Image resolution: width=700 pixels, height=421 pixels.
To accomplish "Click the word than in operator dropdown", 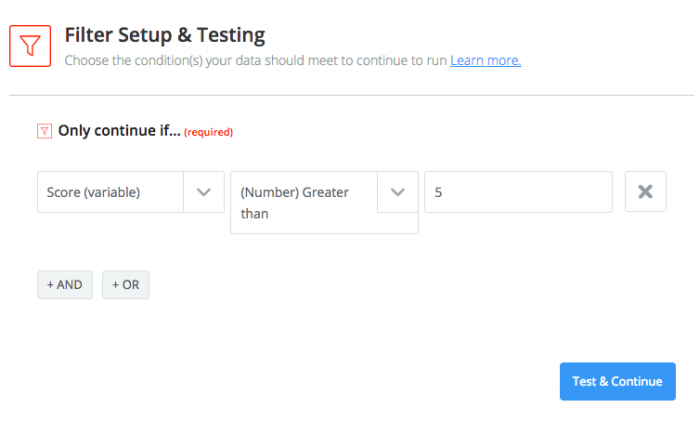I will (254, 214).
